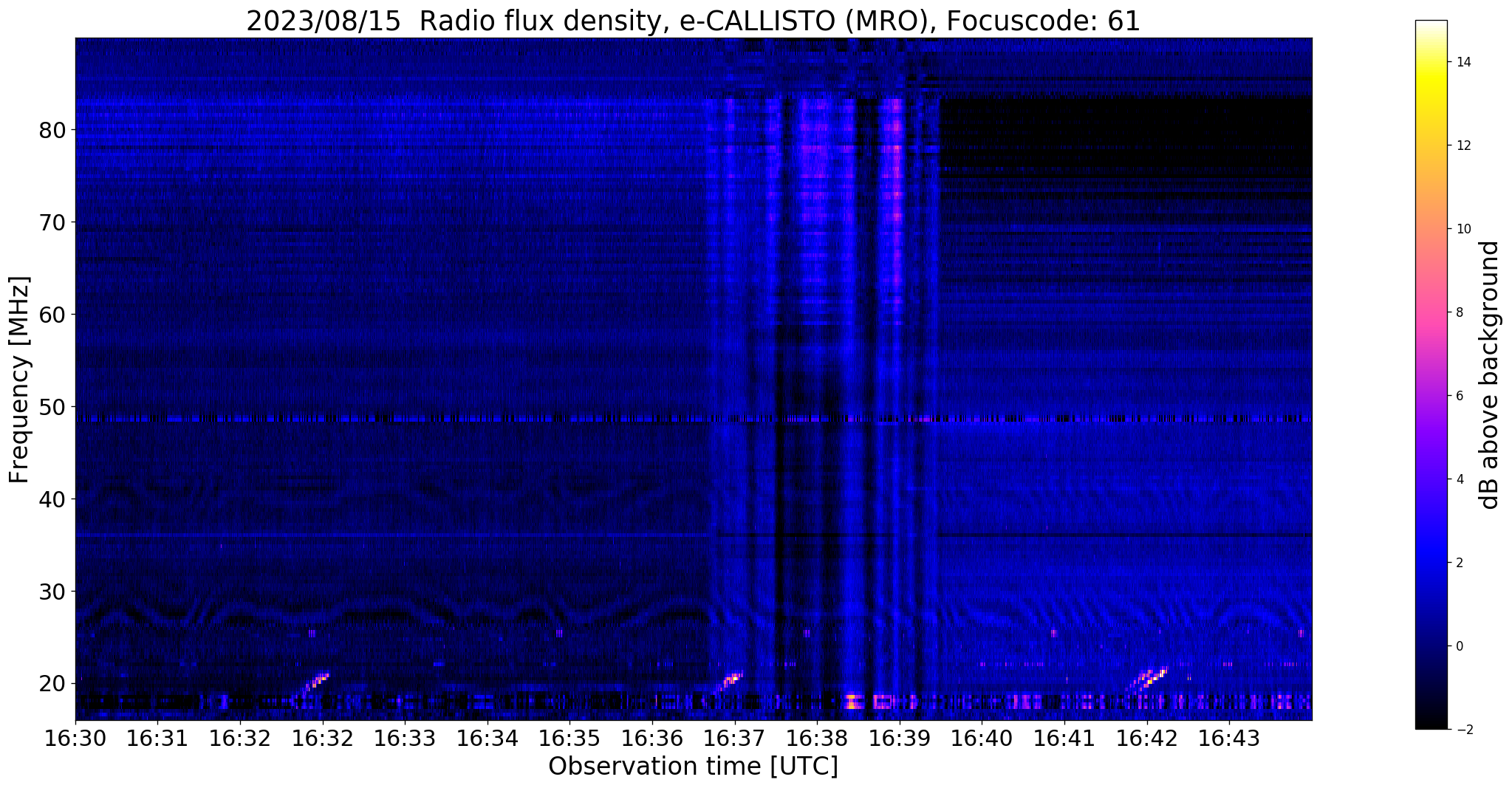Click frequency axis tick label 50
The width and height of the screenshot is (1512, 788).
pyautogui.click(x=52, y=407)
